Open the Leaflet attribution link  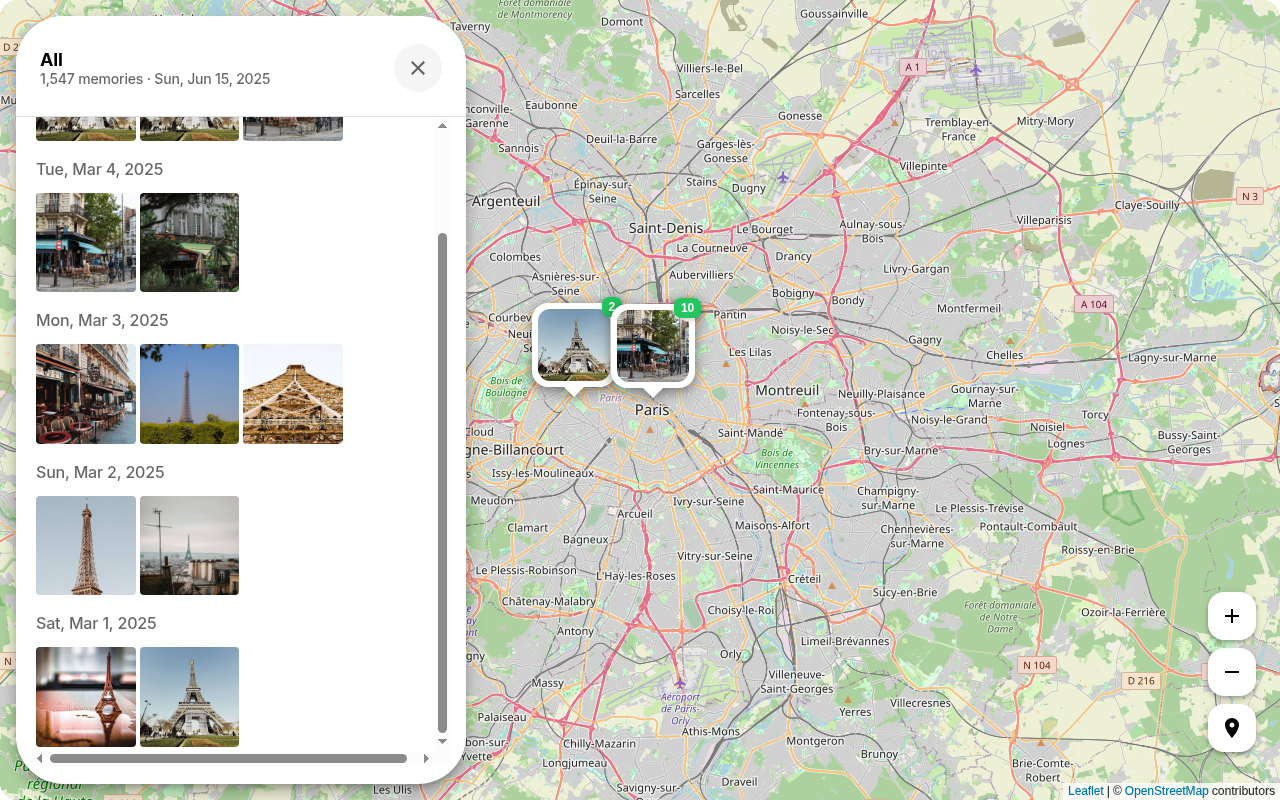1085,791
